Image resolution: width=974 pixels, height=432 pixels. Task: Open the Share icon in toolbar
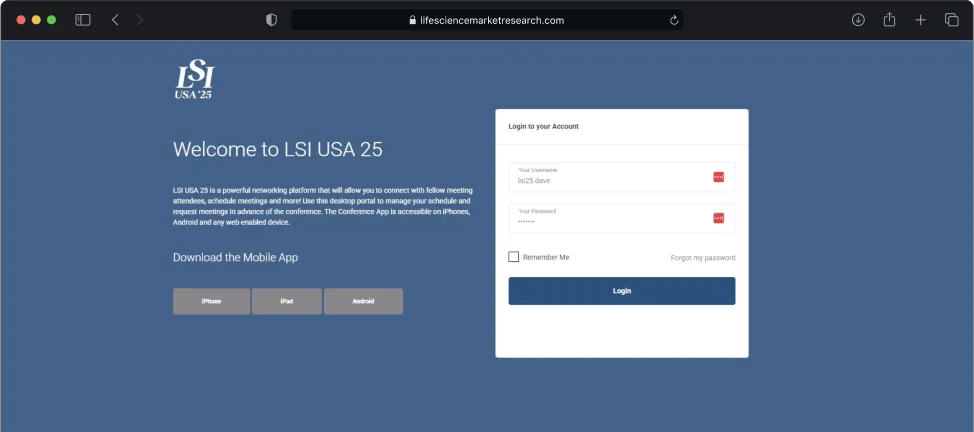pos(890,20)
